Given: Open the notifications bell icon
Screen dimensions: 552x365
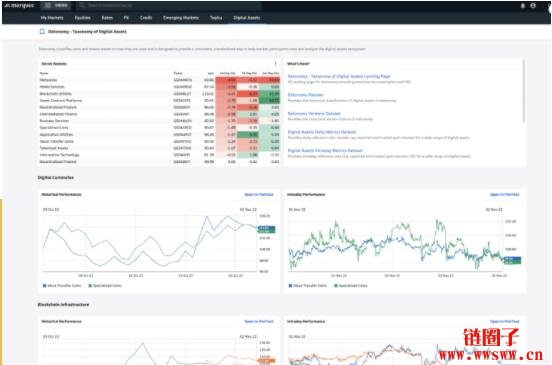Looking at the screenshot, I should (x=523, y=6).
